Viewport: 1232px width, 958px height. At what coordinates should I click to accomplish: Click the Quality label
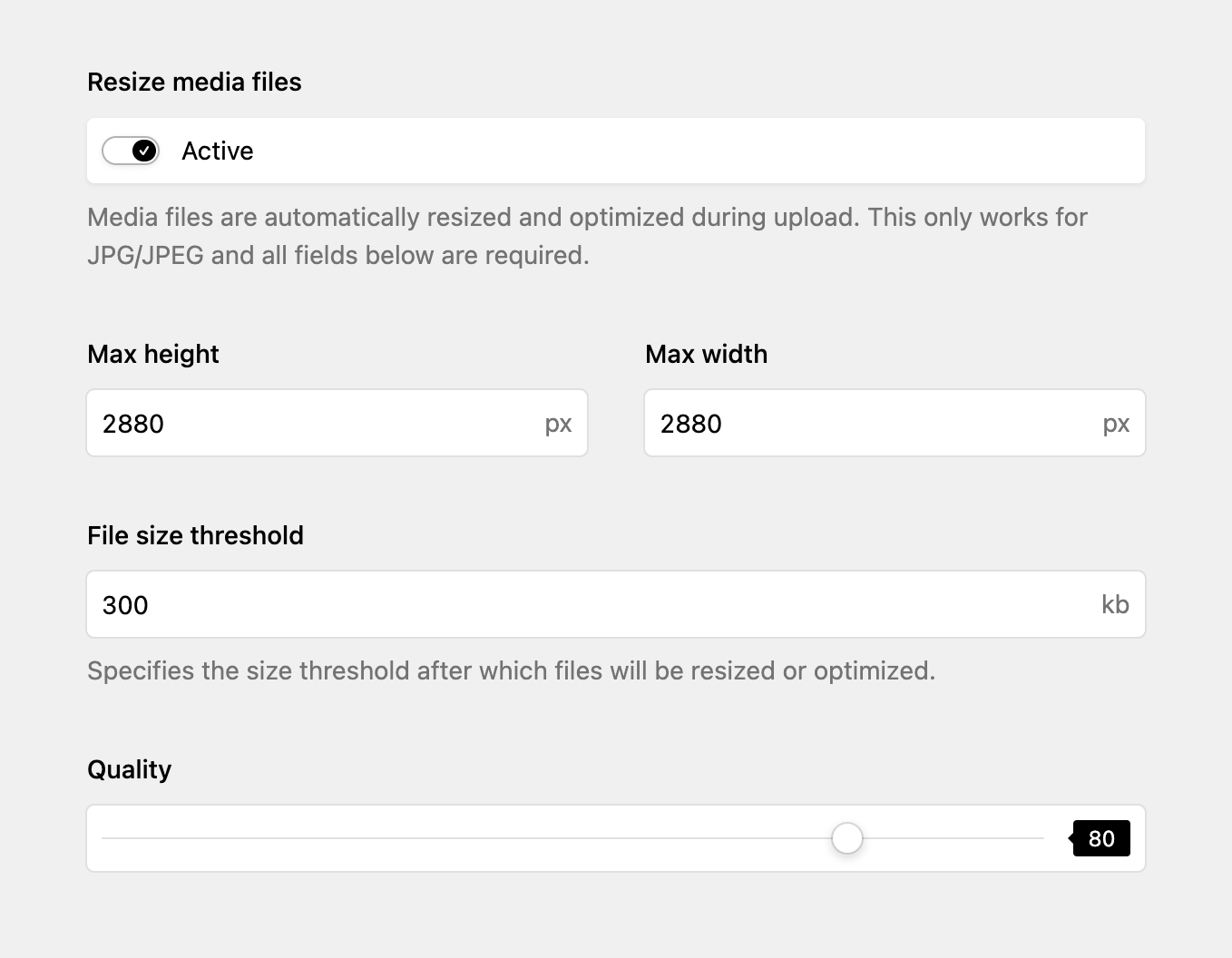129,769
